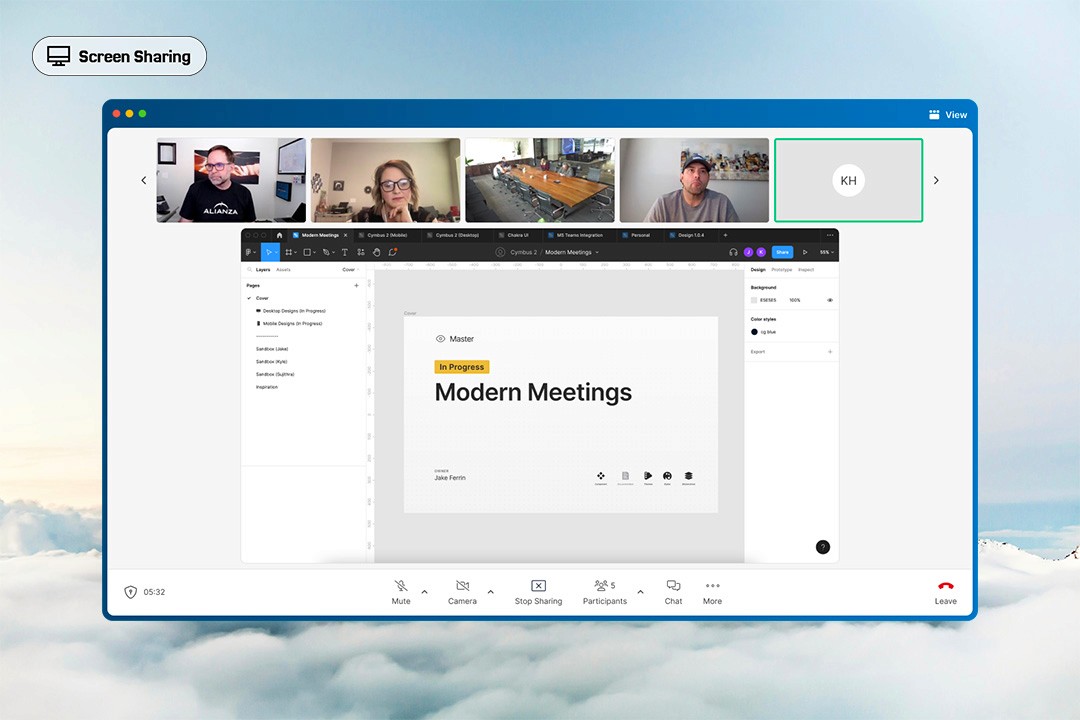Click collaborator avatar K
Image resolution: width=1080 pixels, height=720 pixels.
point(761,252)
